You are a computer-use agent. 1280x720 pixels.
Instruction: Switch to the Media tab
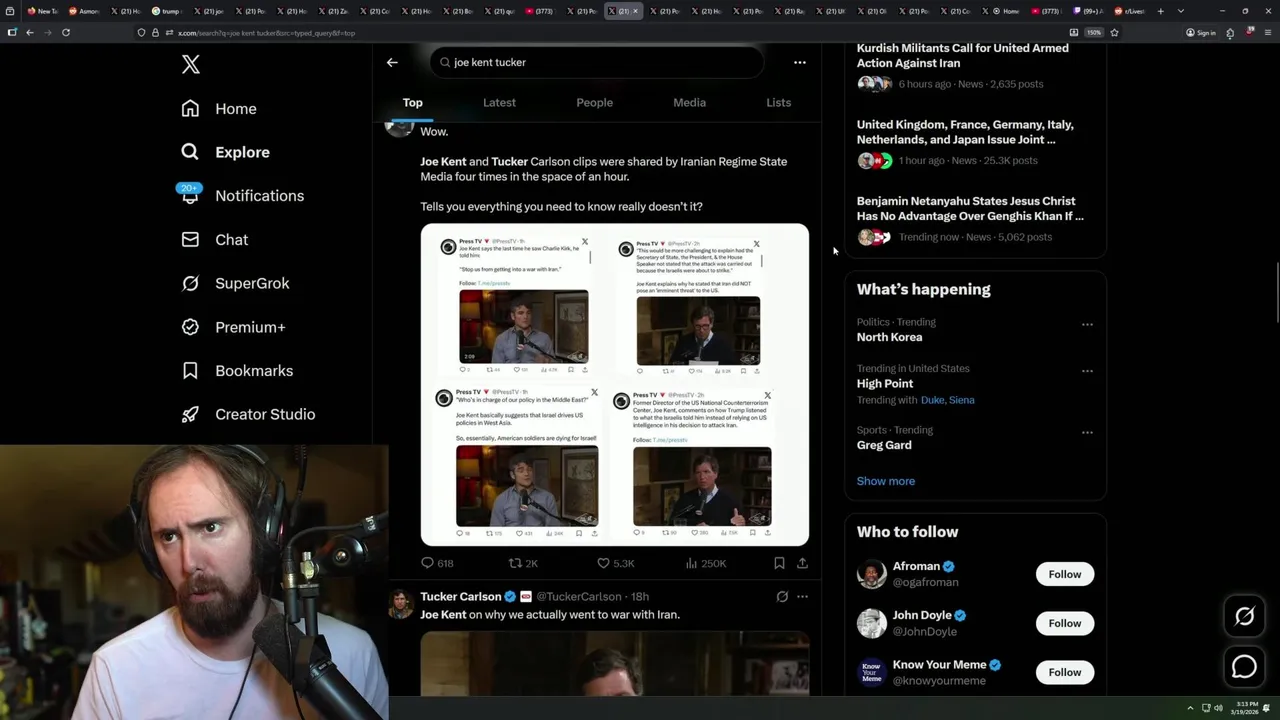tap(689, 102)
